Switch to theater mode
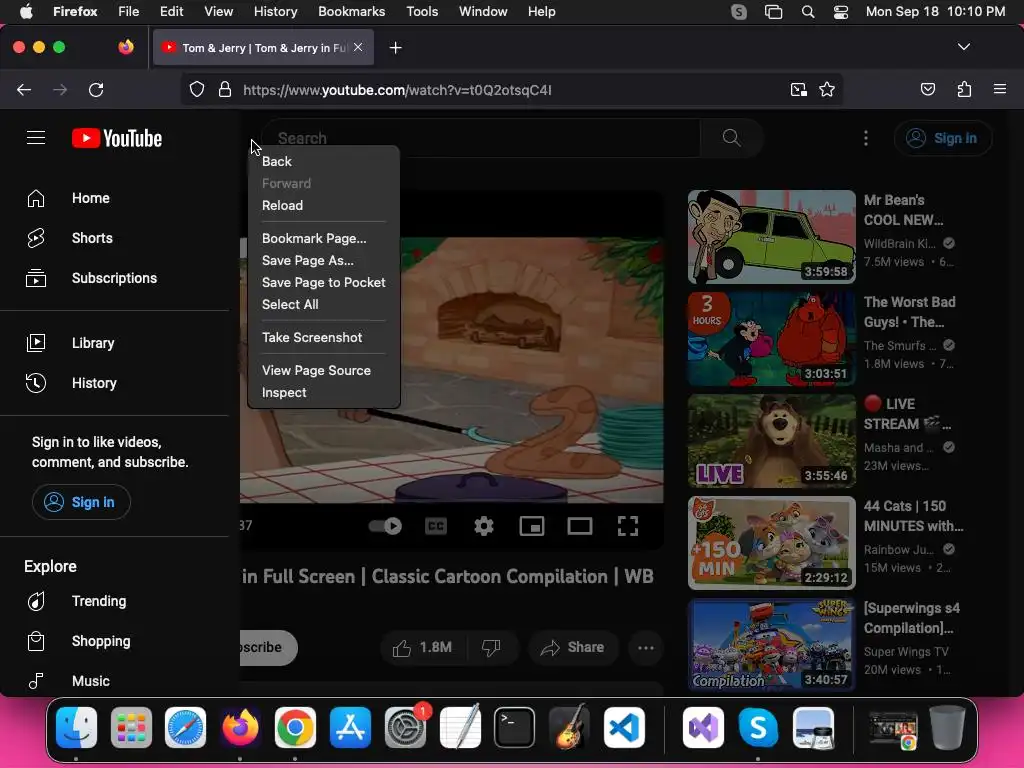Image resolution: width=1024 pixels, height=768 pixels. click(579, 526)
